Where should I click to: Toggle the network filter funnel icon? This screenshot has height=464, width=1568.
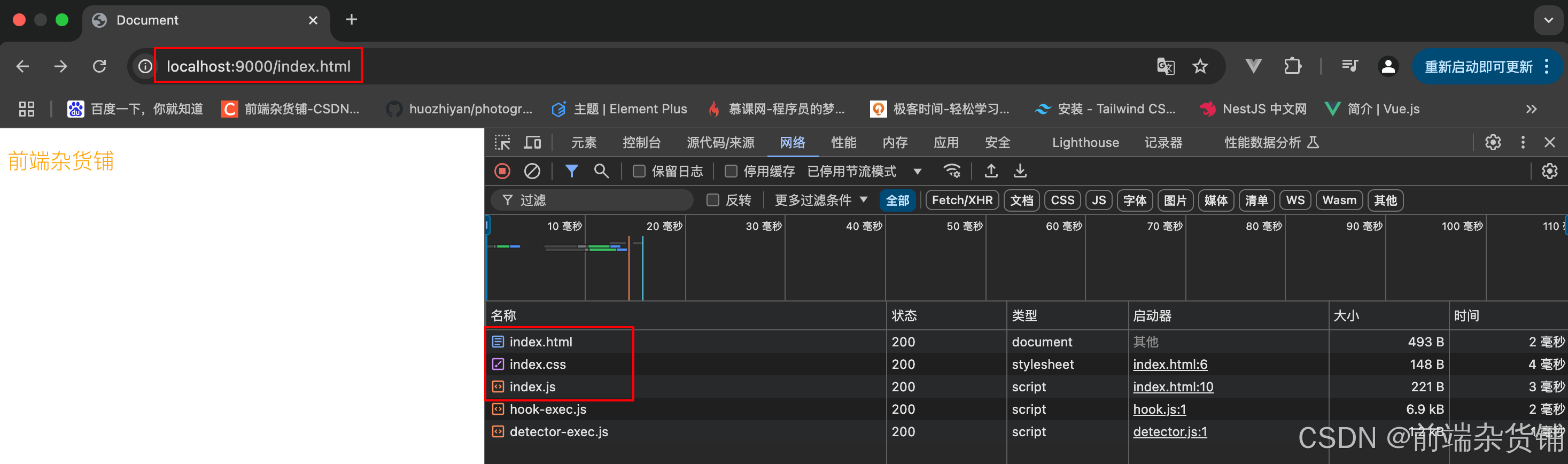pyautogui.click(x=571, y=171)
